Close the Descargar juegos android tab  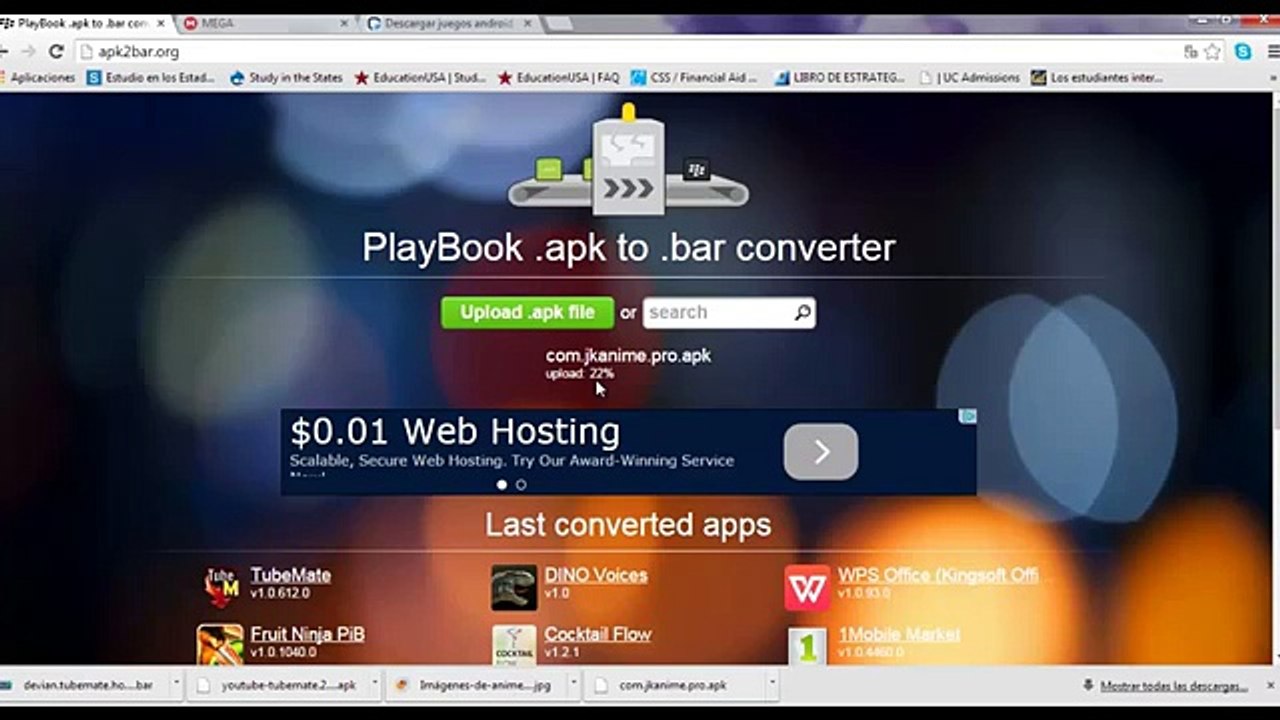[529, 23]
